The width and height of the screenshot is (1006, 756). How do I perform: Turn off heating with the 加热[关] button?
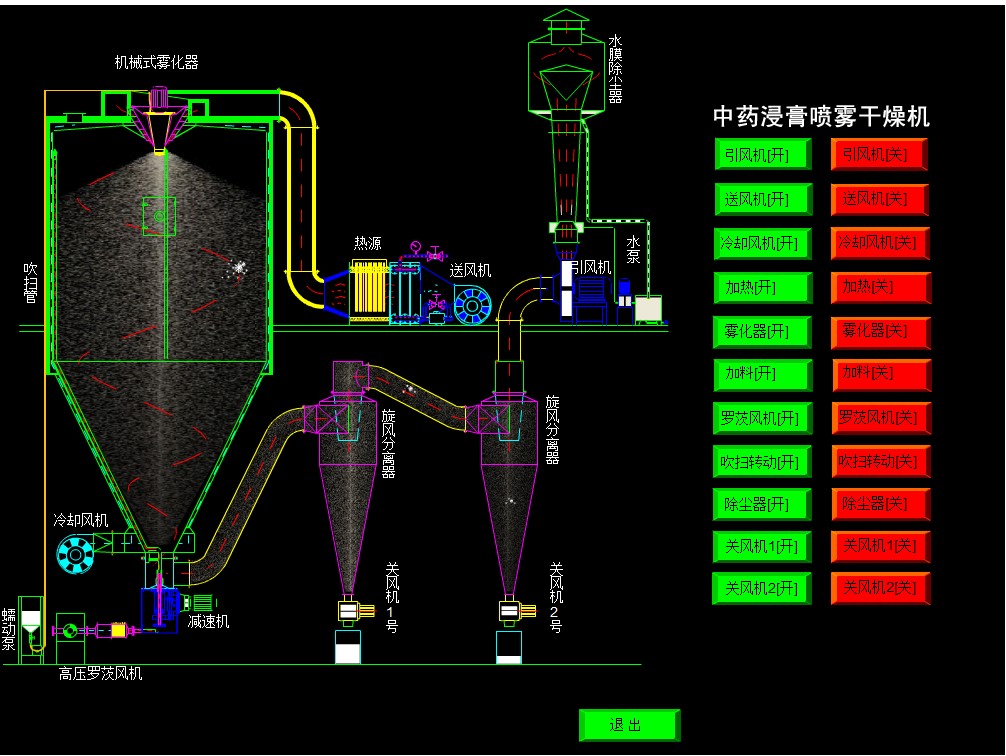(x=880, y=288)
